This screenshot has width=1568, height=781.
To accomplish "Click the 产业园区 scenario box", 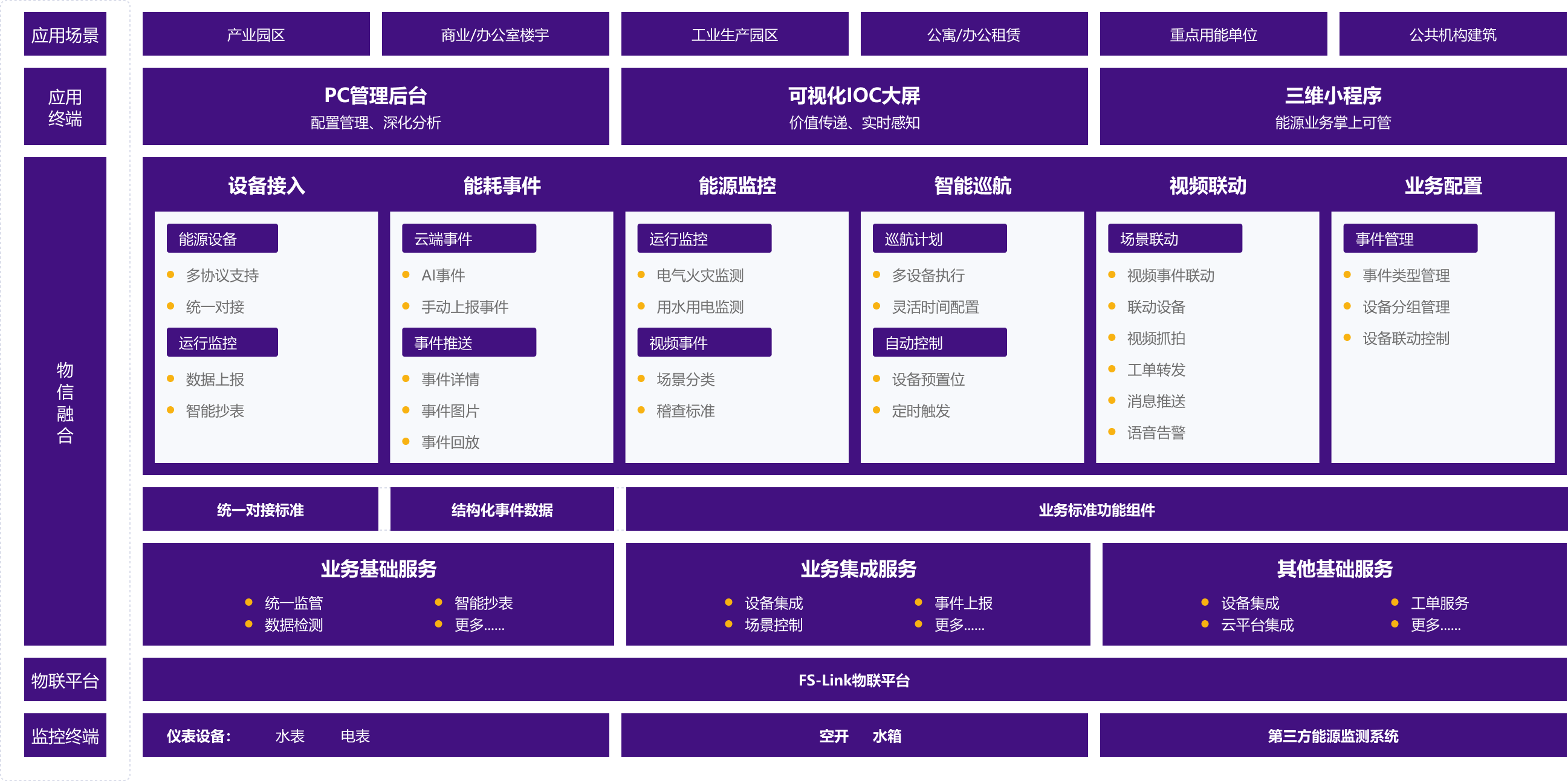I will (x=256, y=34).
